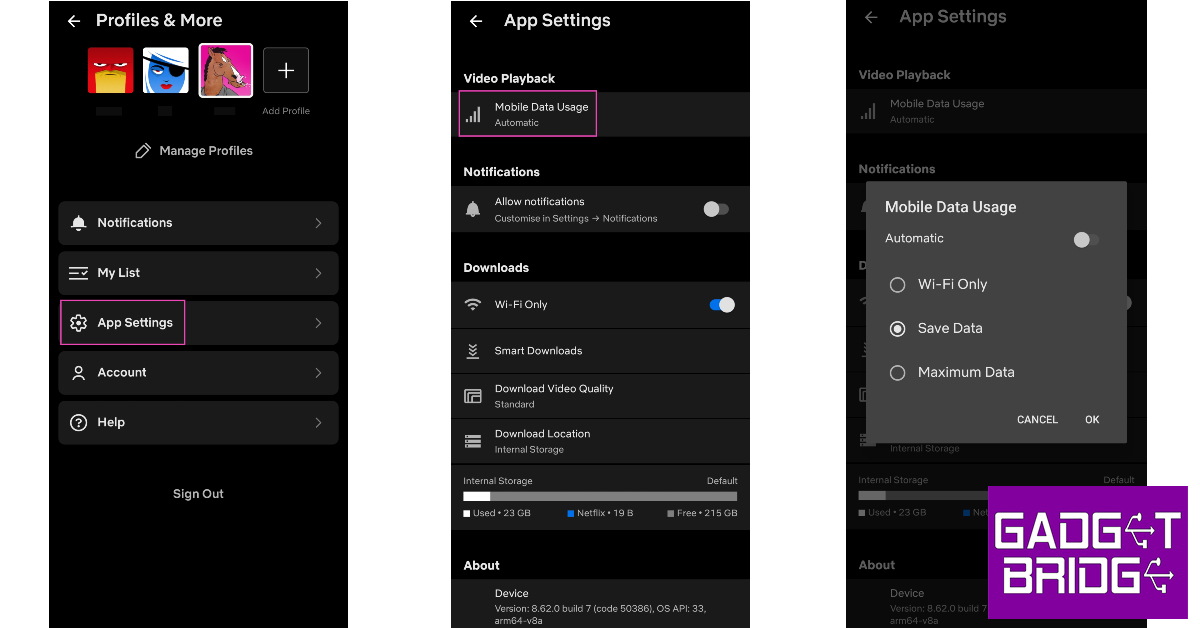The height and width of the screenshot is (628, 1200).
Task: Tap Sign Out
Action: [198, 494]
